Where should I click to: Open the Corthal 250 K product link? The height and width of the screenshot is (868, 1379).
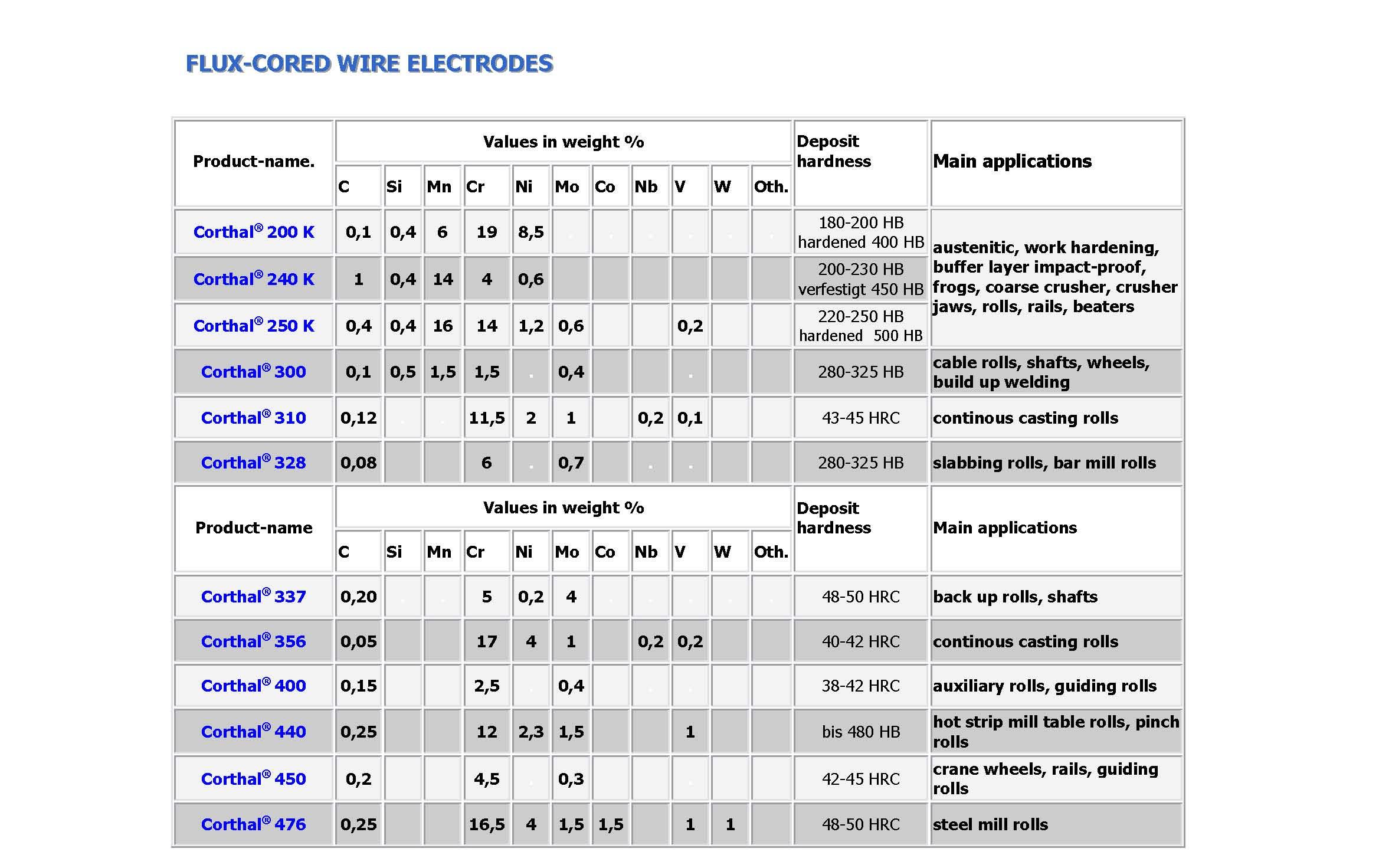[254, 326]
